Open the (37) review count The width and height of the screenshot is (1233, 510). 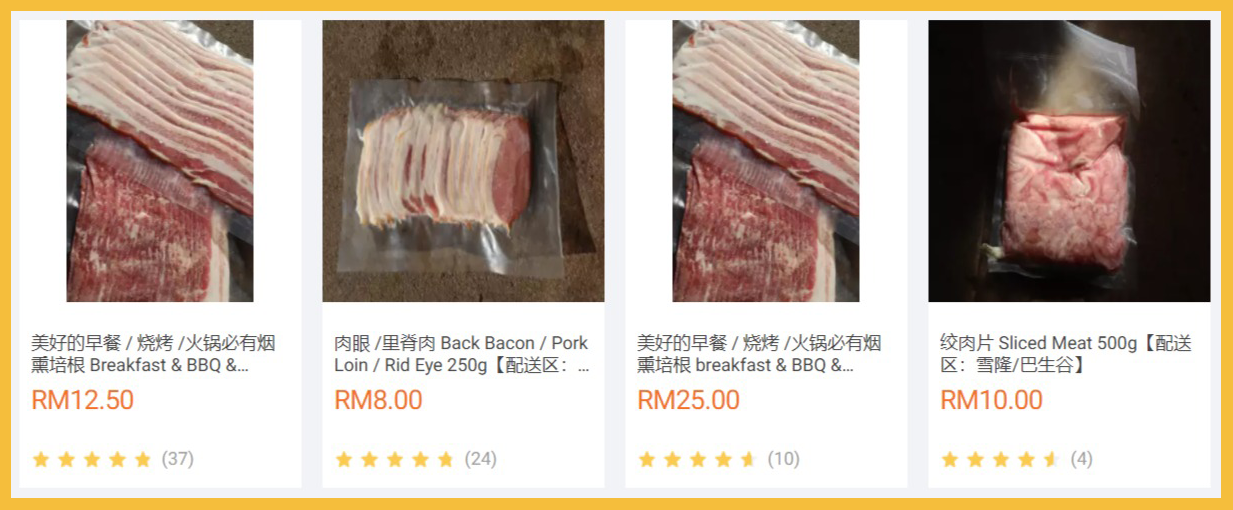click(x=177, y=460)
